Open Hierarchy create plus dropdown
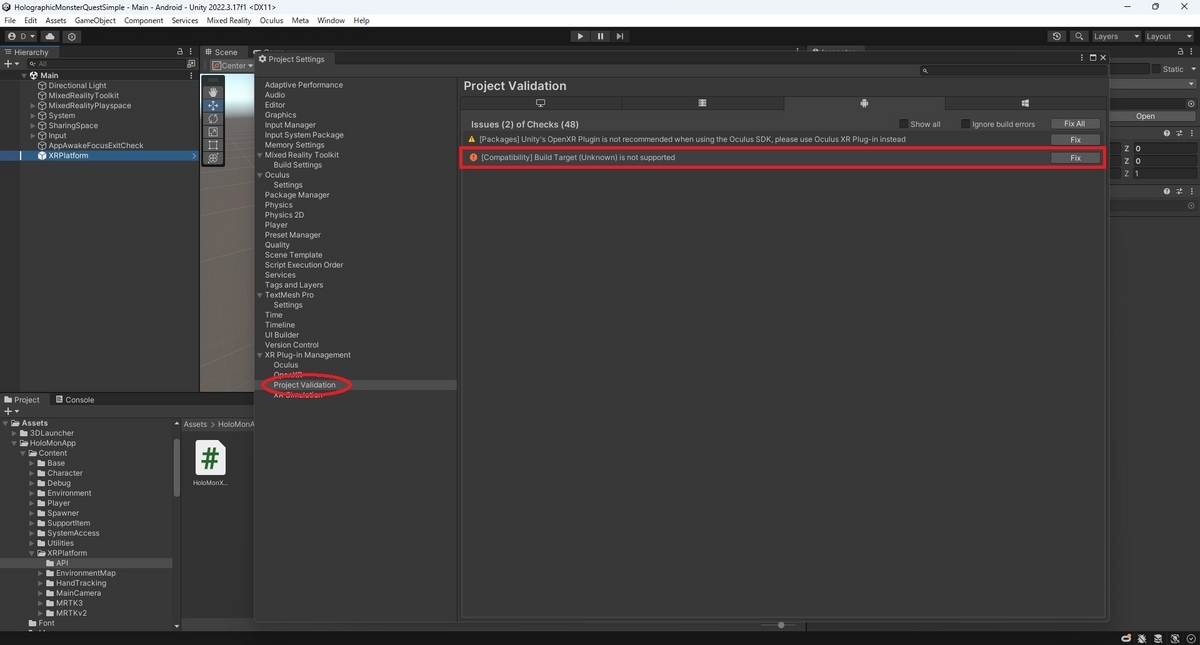Viewport: 1200px width, 645px height. [x=12, y=64]
